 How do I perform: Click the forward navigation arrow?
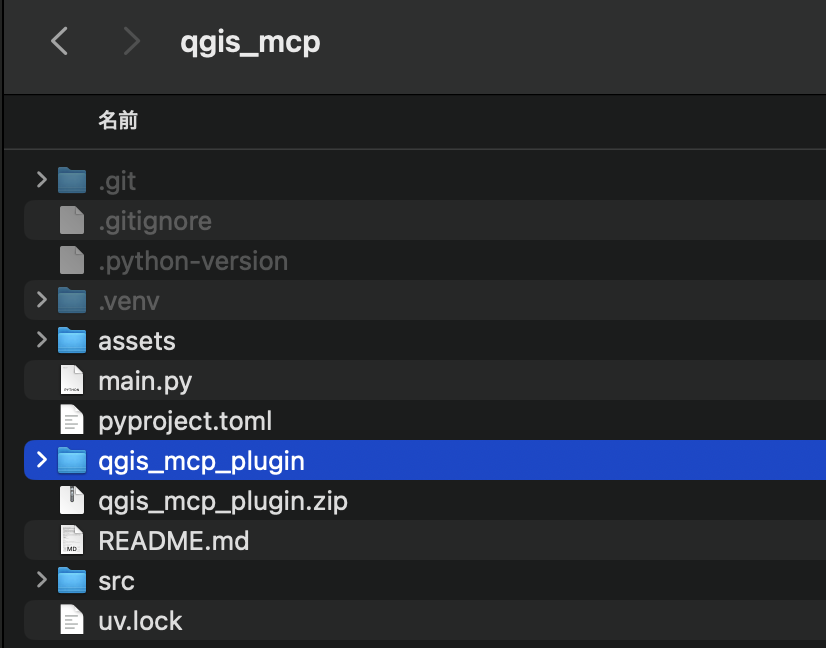[x=131, y=42]
